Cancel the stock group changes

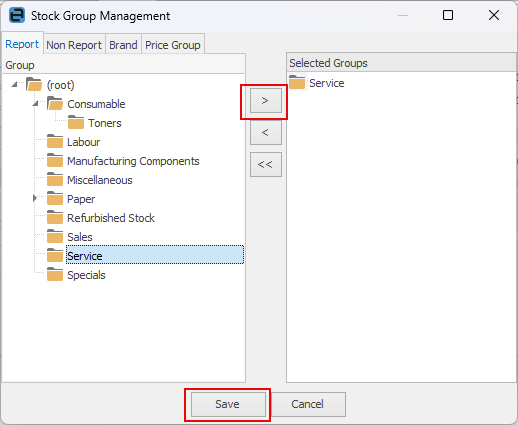[308, 404]
